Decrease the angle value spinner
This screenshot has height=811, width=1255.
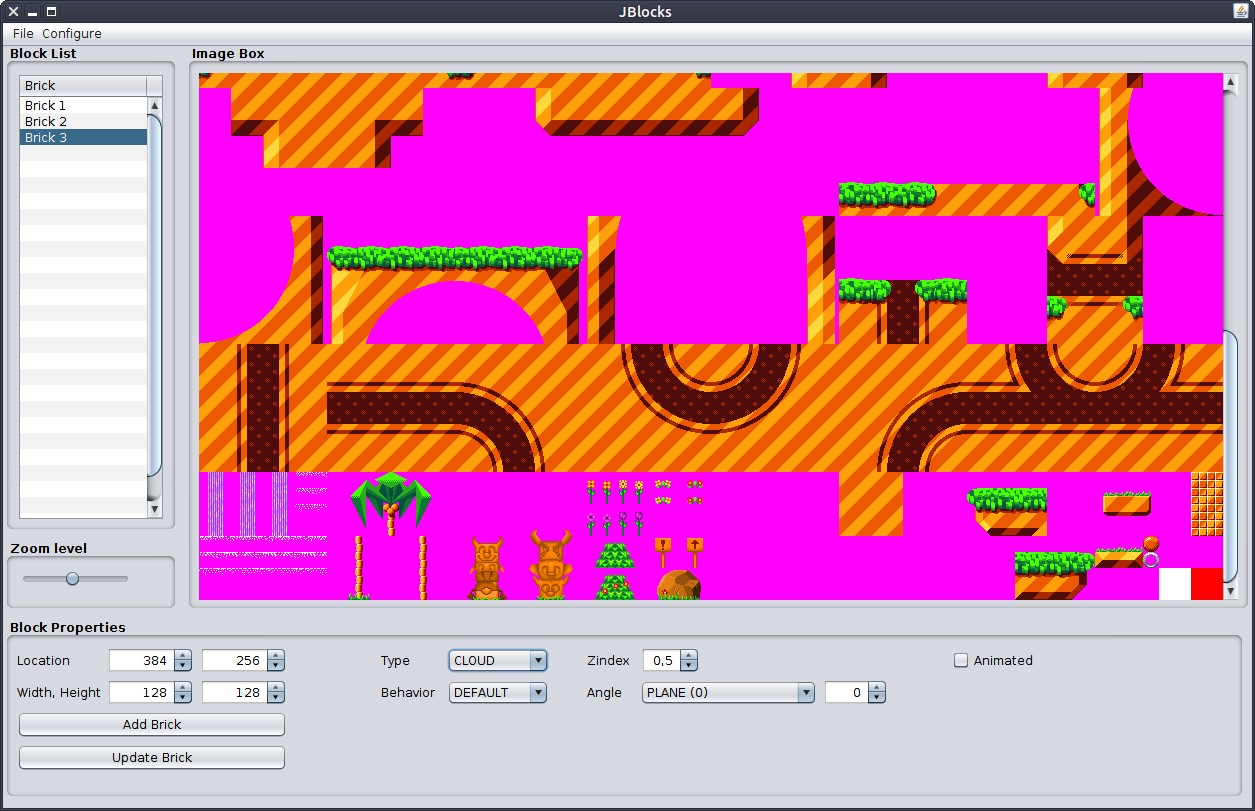click(x=876, y=698)
